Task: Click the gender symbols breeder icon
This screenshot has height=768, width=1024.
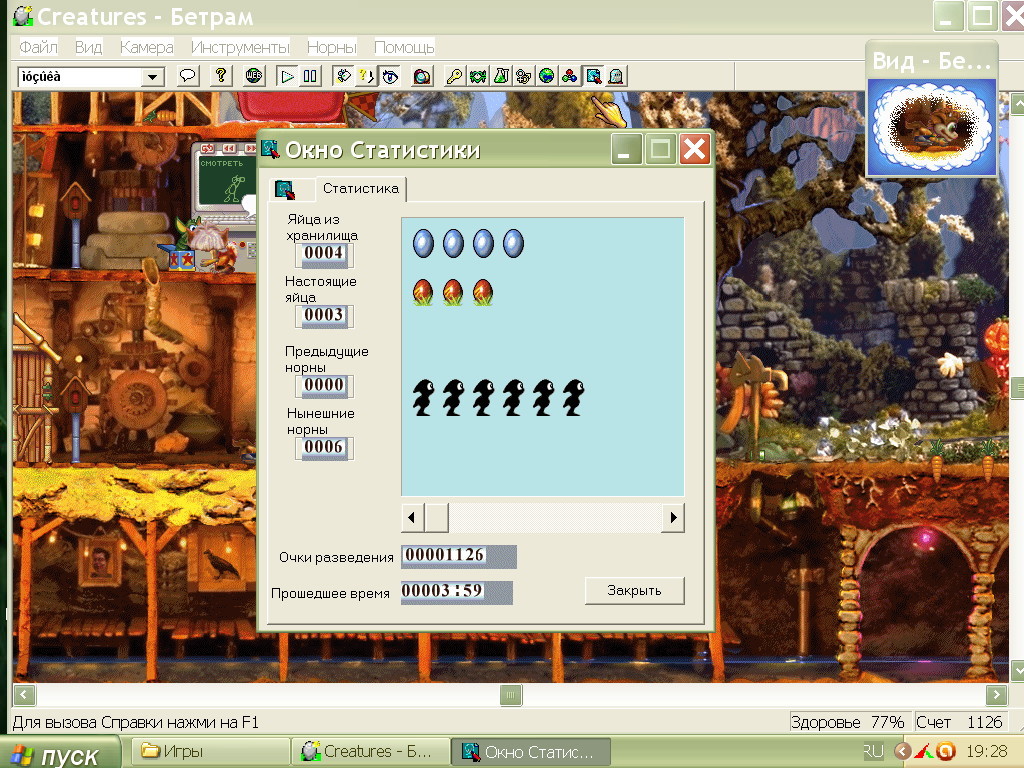Action: 524,76
